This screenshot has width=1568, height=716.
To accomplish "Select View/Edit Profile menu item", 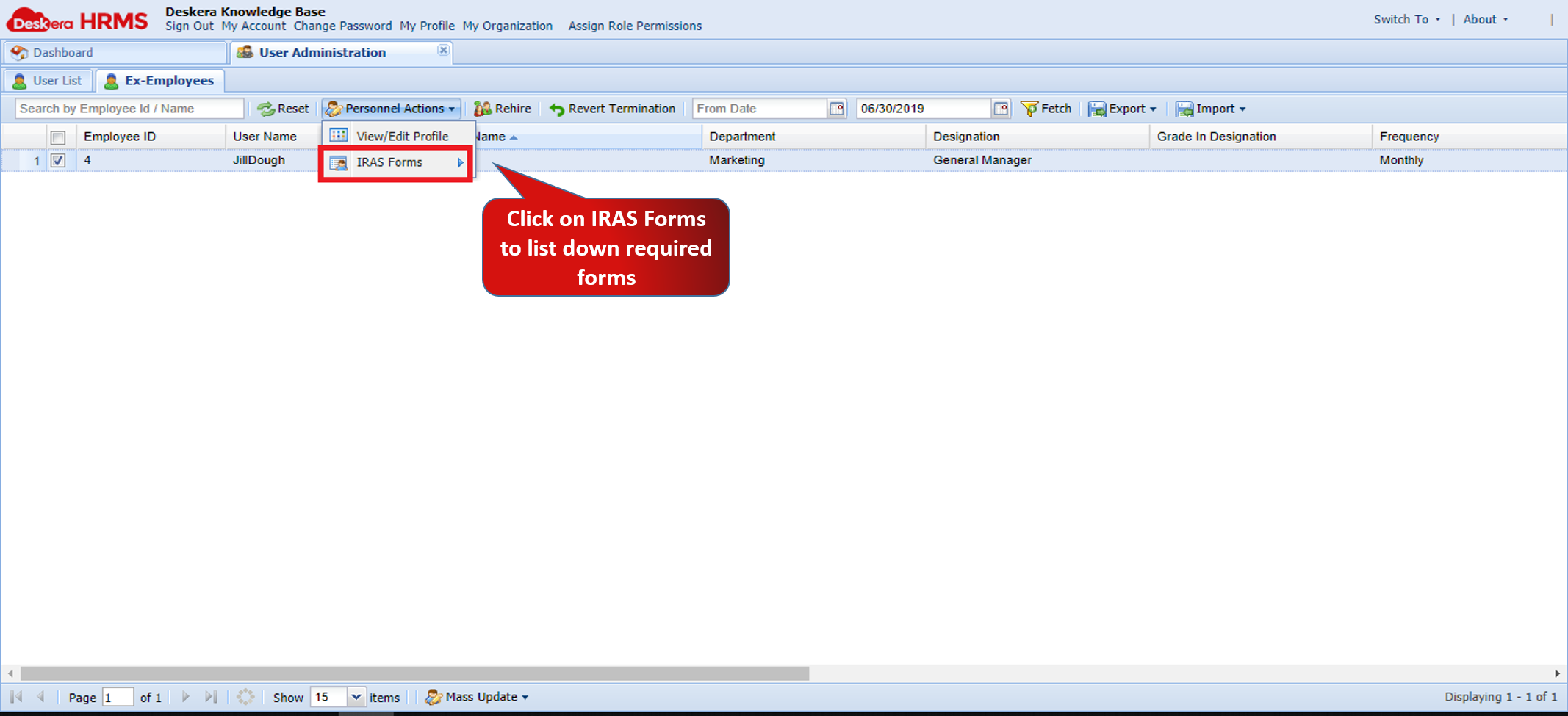I will (399, 136).
